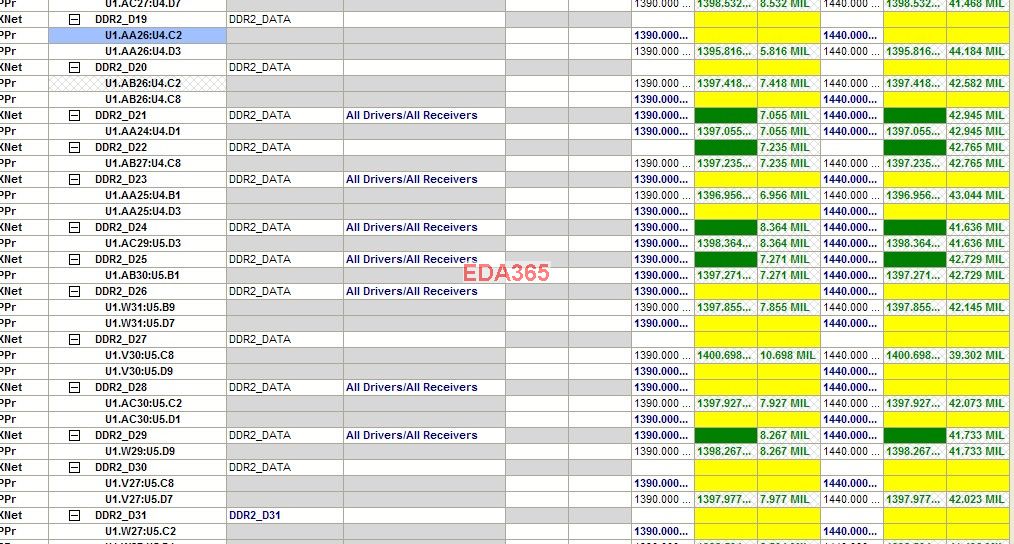The height and width of the screenshot is (544, 1014).
Task: Select pin pair U1.AA26:U4.D3
Action: coord(143,51)
